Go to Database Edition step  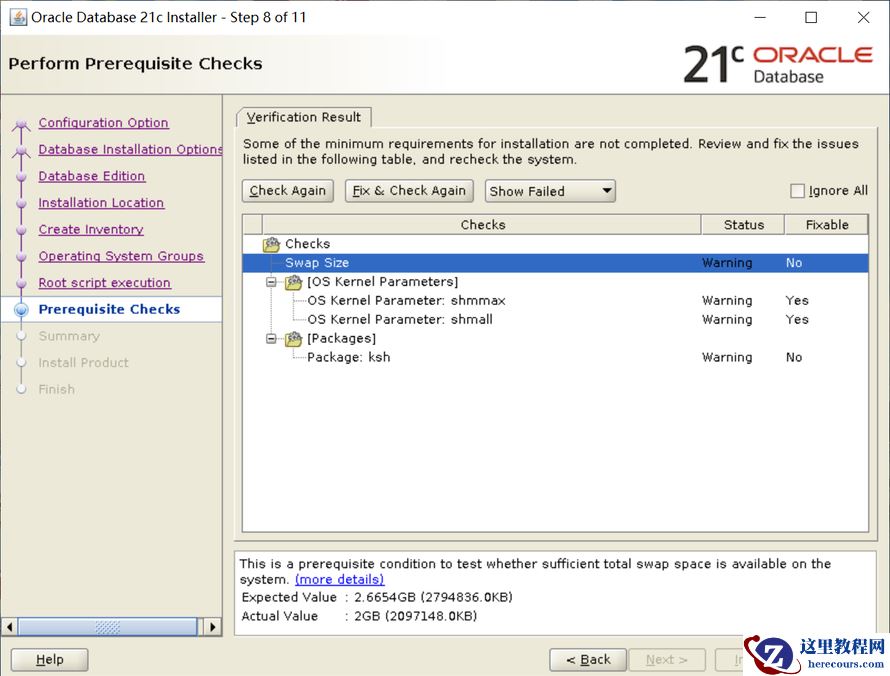tap(91, 176)
